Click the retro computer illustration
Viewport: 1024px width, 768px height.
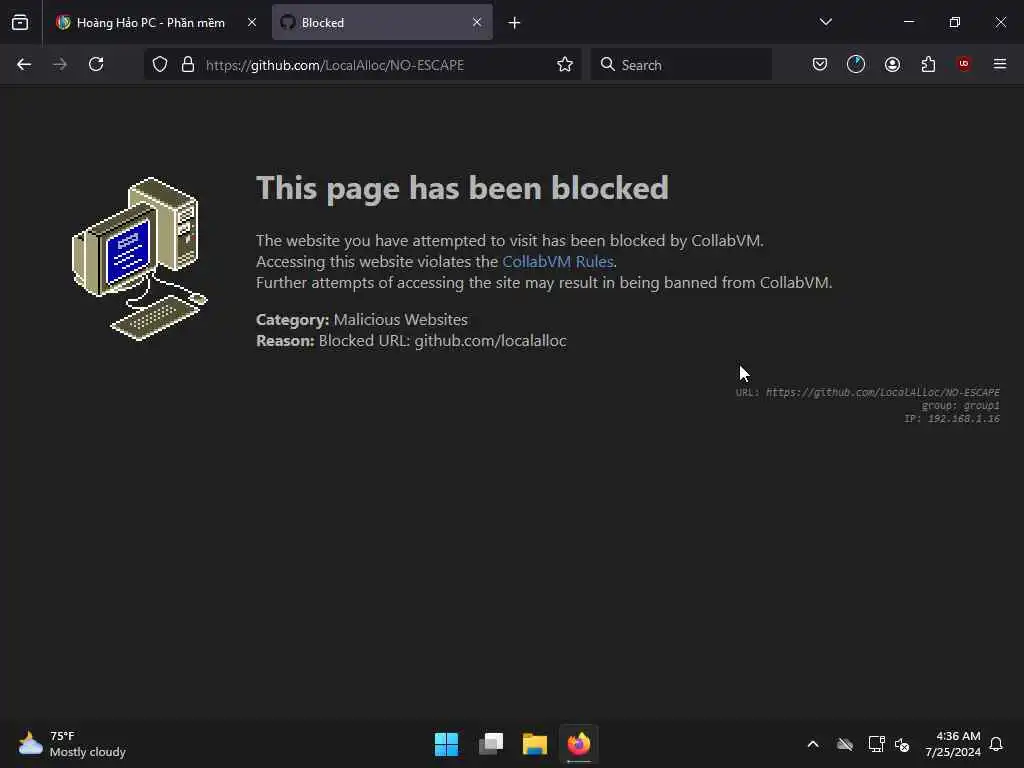click(x=139, y=259)
